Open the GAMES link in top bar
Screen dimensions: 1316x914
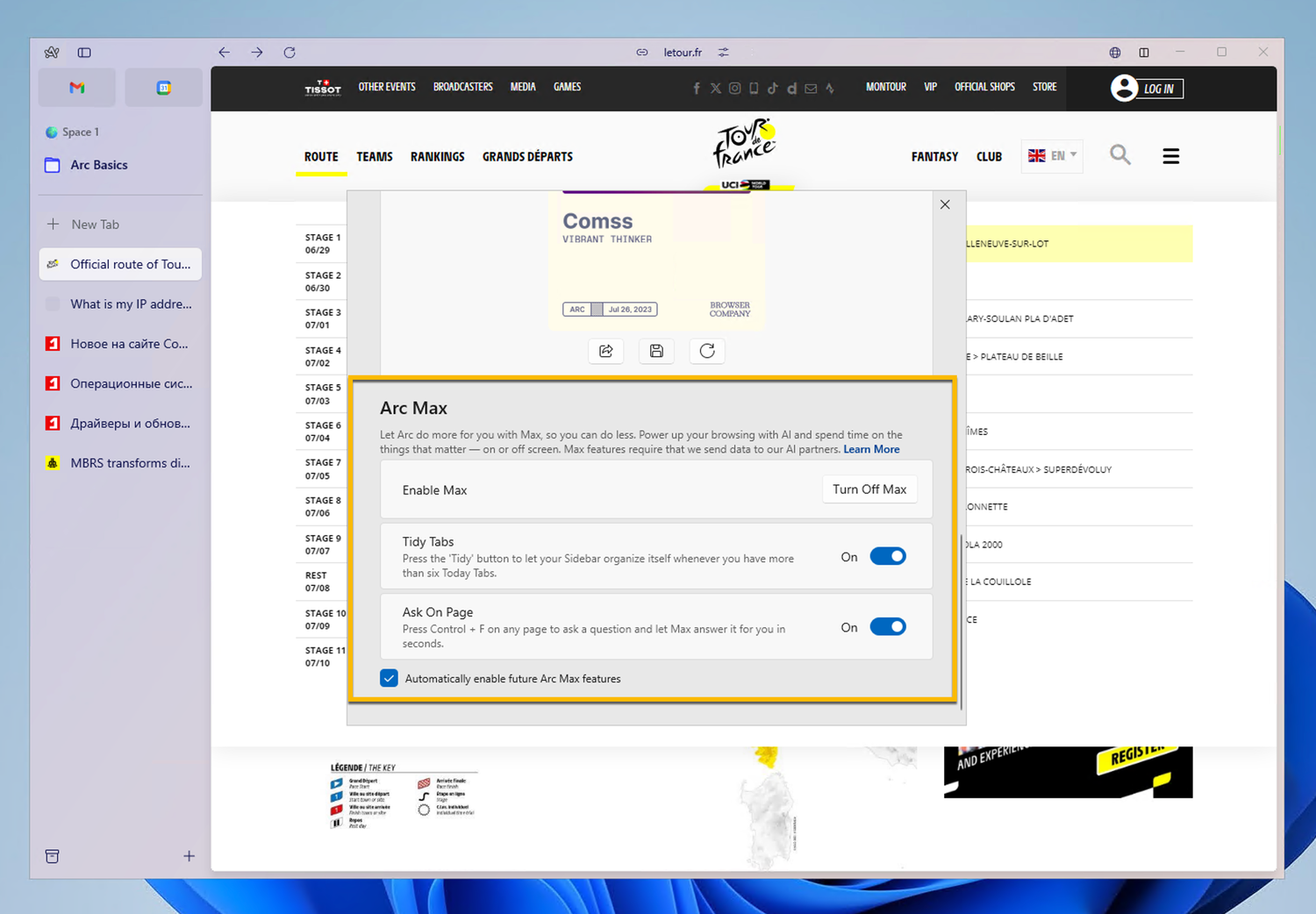(x=567, y=87)
